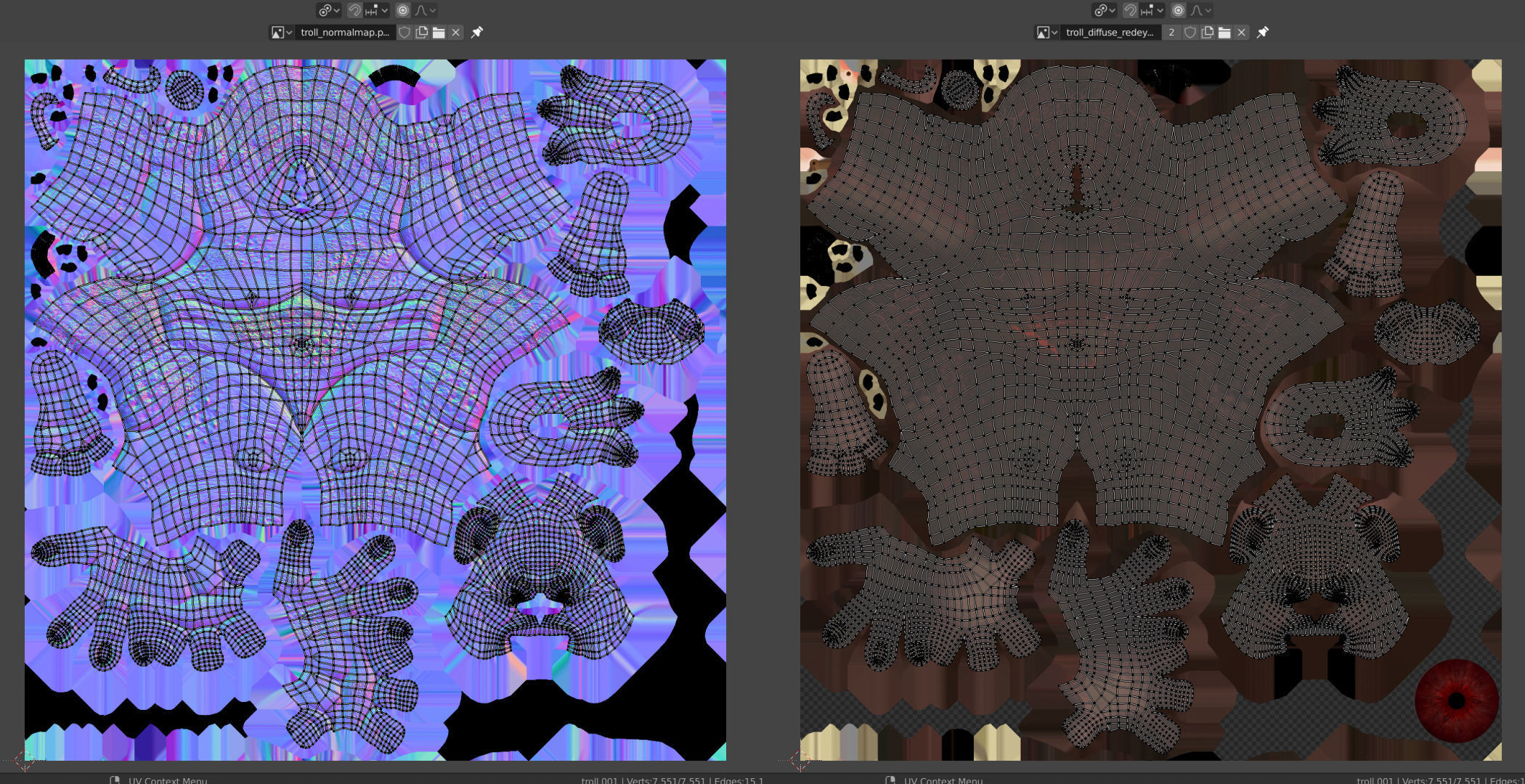Open pivot point menu in right editor

pyautogui.click(x=1105, y=10)
